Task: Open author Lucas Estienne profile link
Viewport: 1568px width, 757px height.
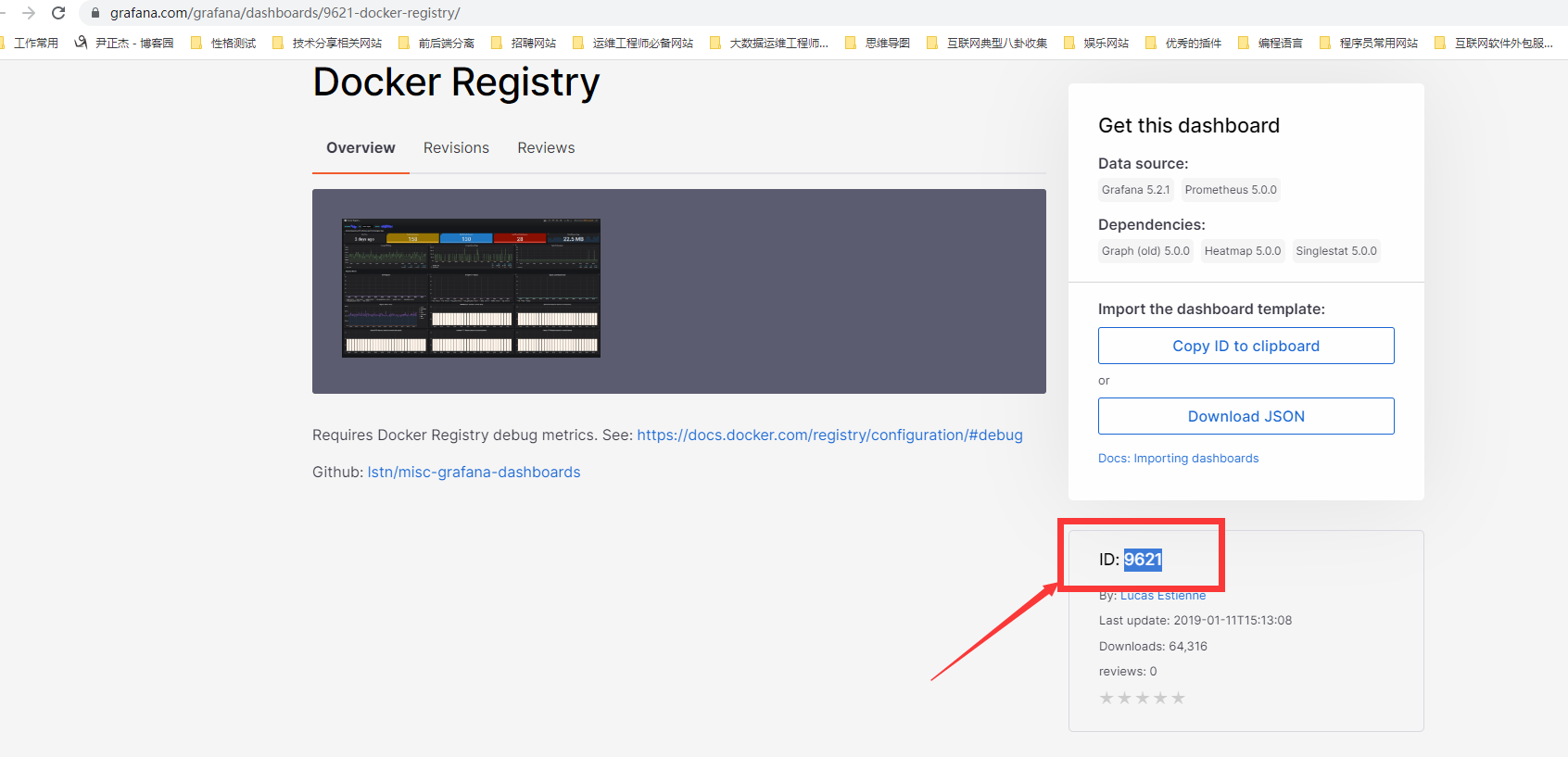Action: (1163, 596)
